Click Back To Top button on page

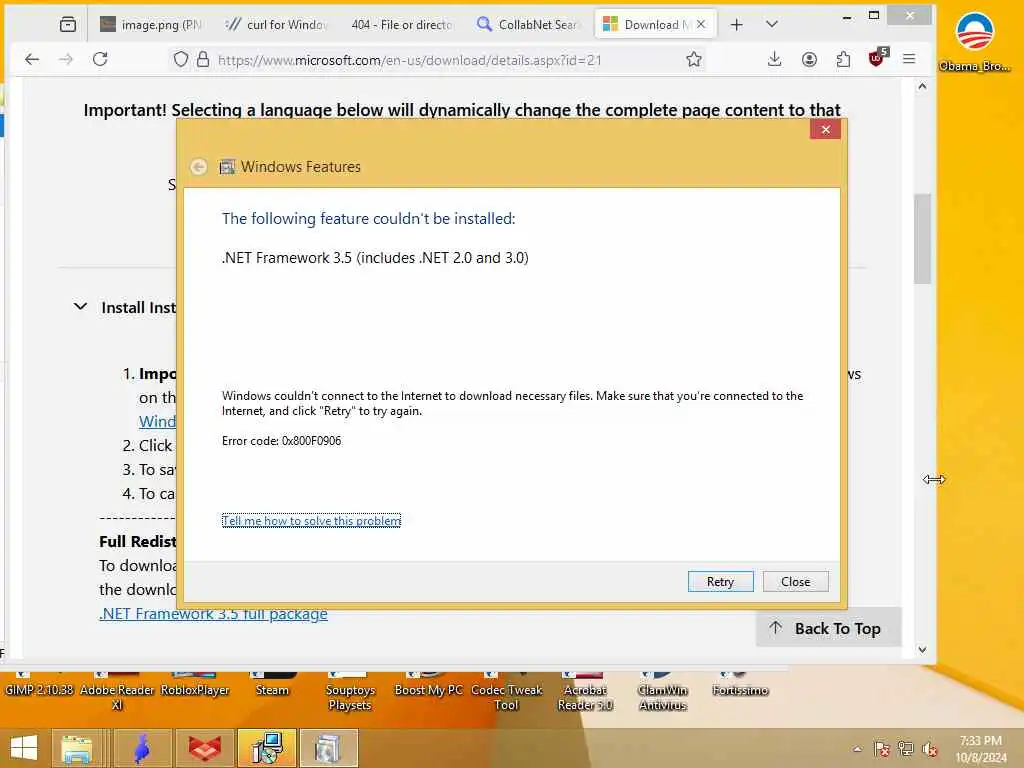828,628
